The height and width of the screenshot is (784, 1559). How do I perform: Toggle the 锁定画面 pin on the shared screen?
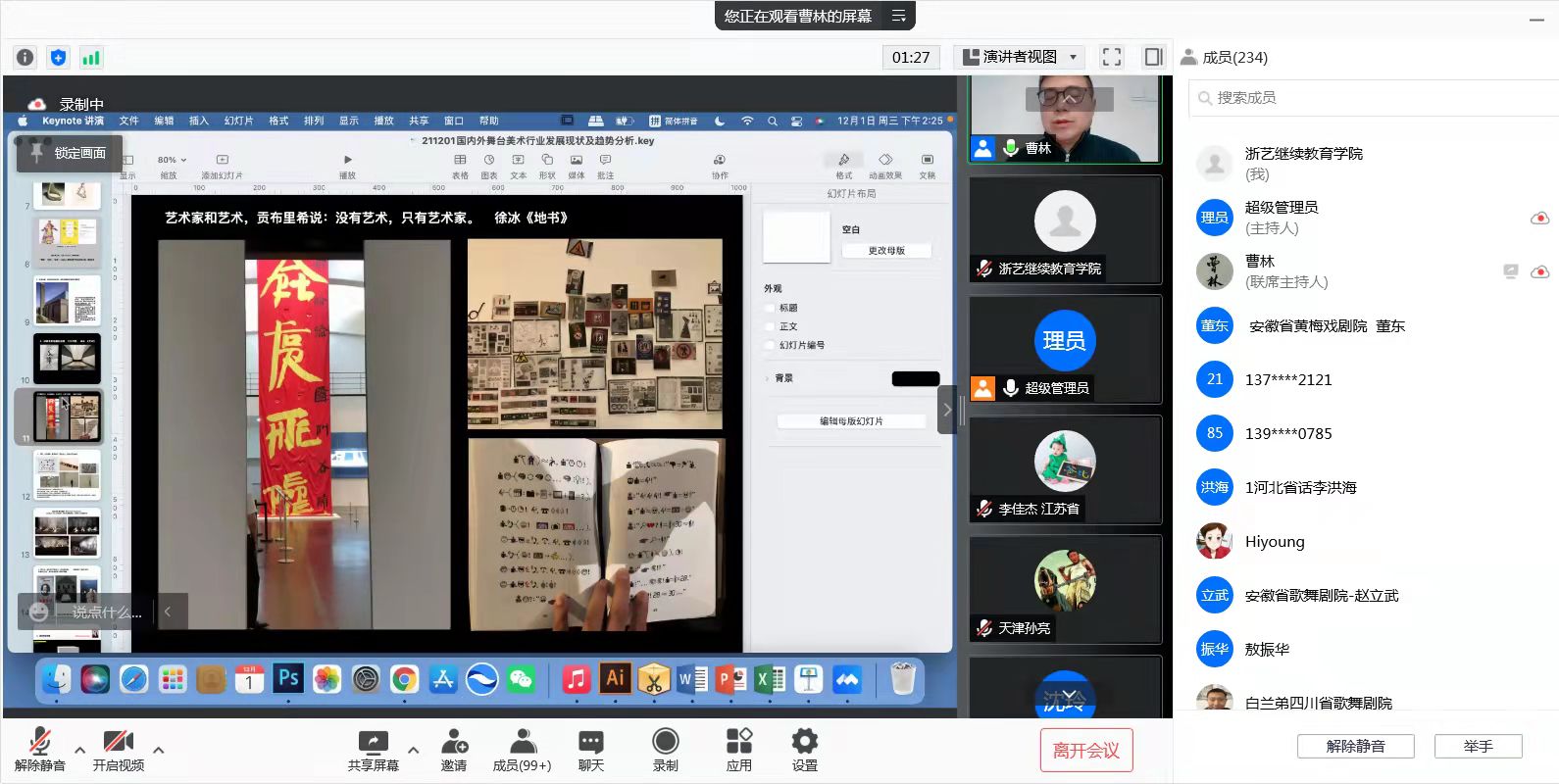tap(69, 153)
